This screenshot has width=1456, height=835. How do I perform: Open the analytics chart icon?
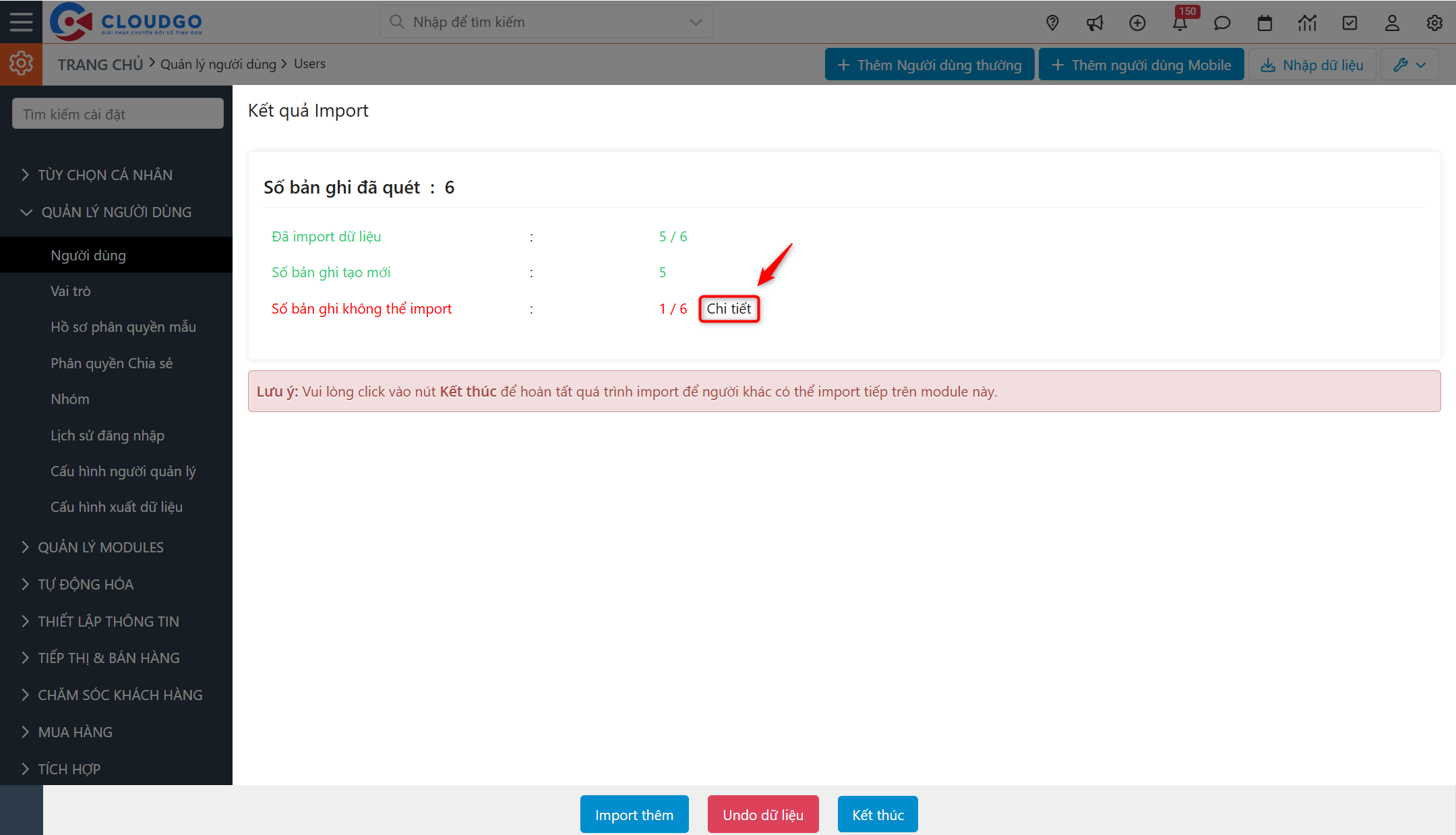click(x=1307, y=23)
